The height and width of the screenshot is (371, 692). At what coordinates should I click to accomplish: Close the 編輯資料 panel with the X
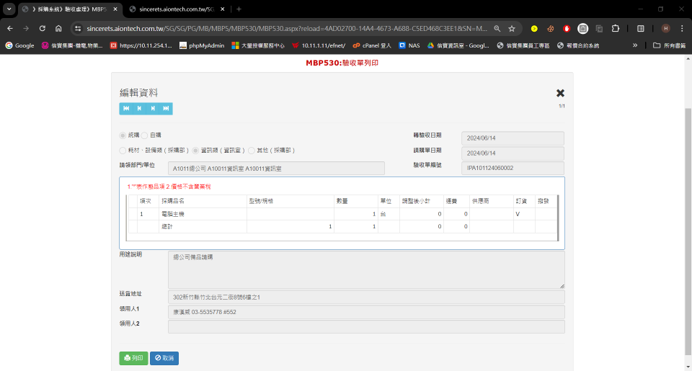pos(560,93)
